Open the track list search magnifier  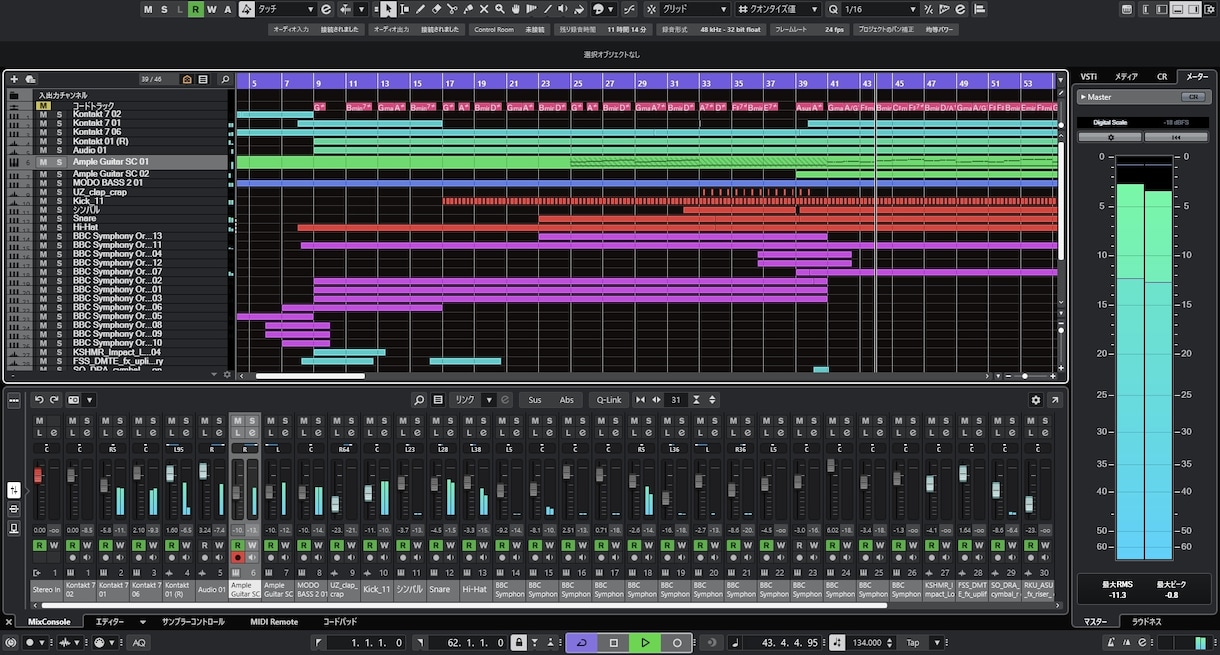click(225, 79)
